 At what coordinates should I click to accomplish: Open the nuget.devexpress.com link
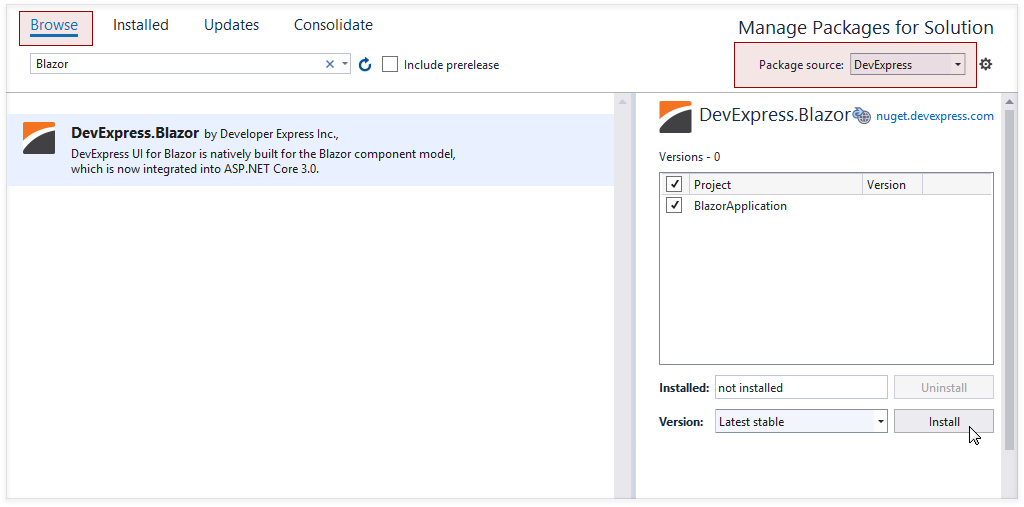pos(935,116)
